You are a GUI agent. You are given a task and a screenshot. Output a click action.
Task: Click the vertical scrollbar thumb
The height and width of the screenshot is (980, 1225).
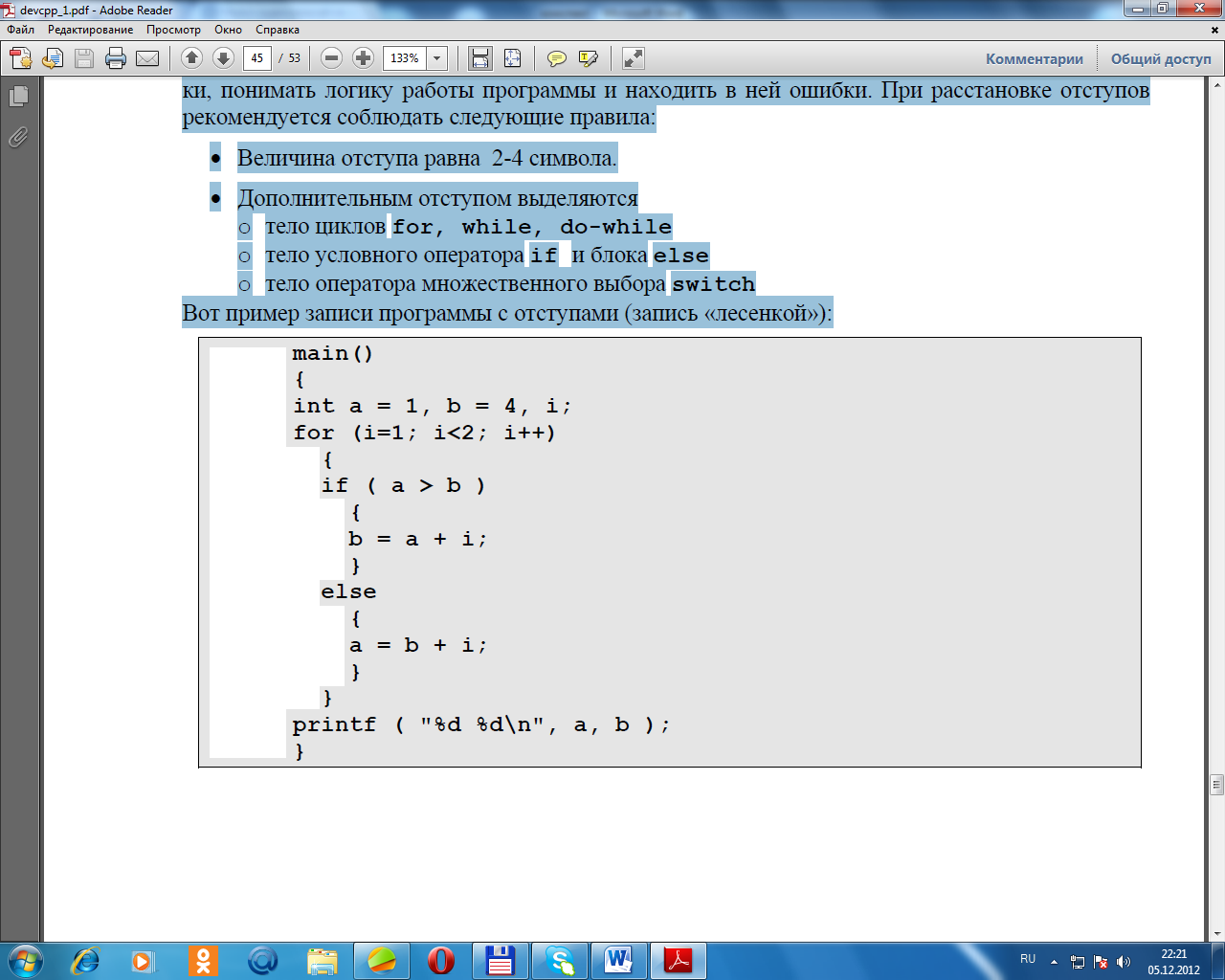click(1216, 784)
